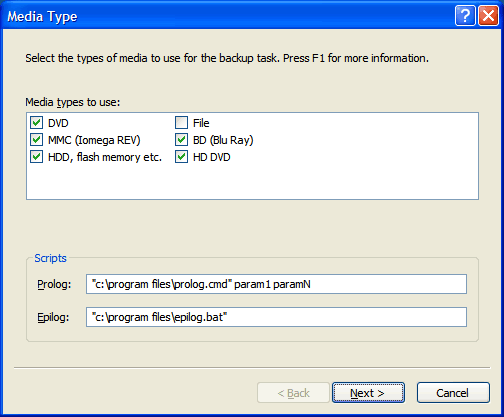The height and width of the screenshot is (417, 504).
Task: Select the File label text
Action: coord(201,123)
